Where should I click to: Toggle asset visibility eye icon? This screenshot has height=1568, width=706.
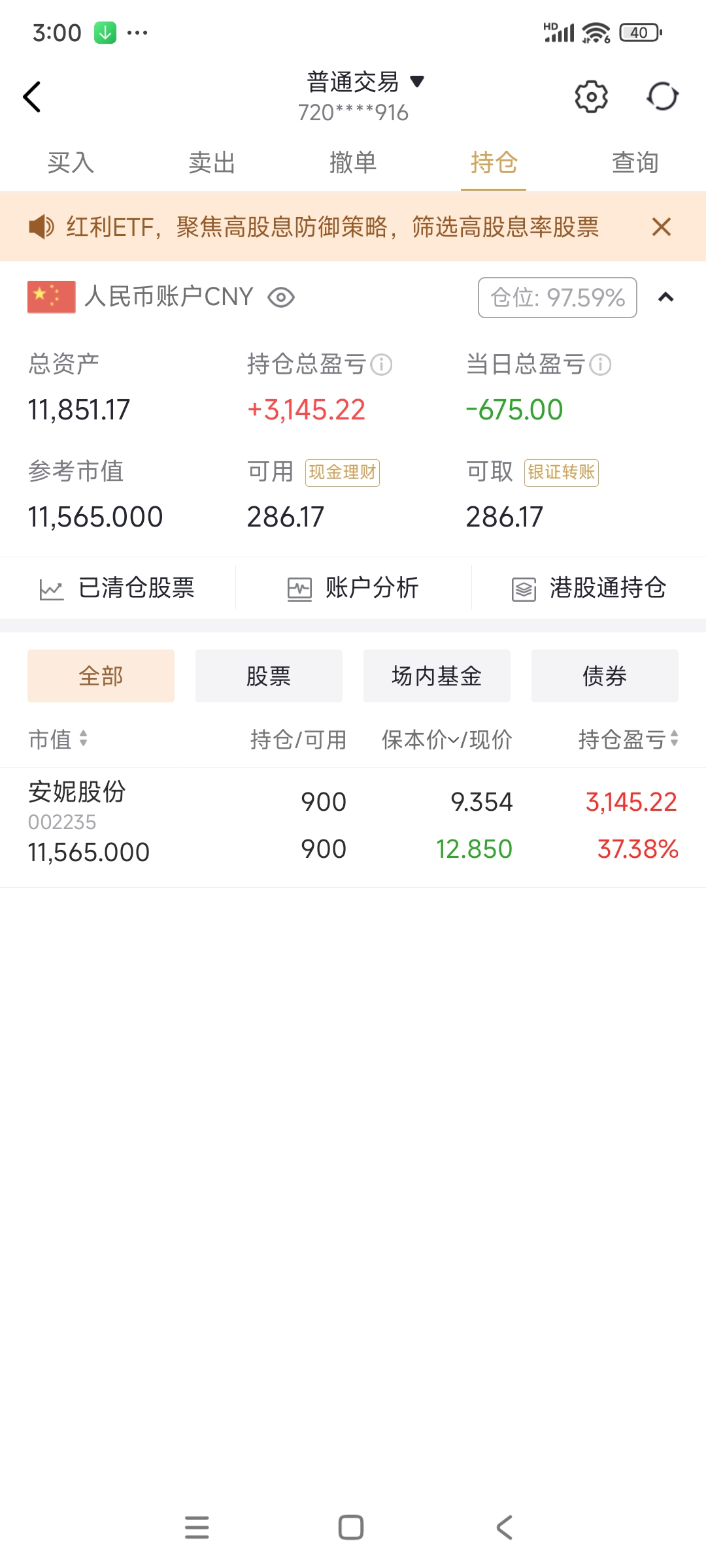tap(281, 297)
